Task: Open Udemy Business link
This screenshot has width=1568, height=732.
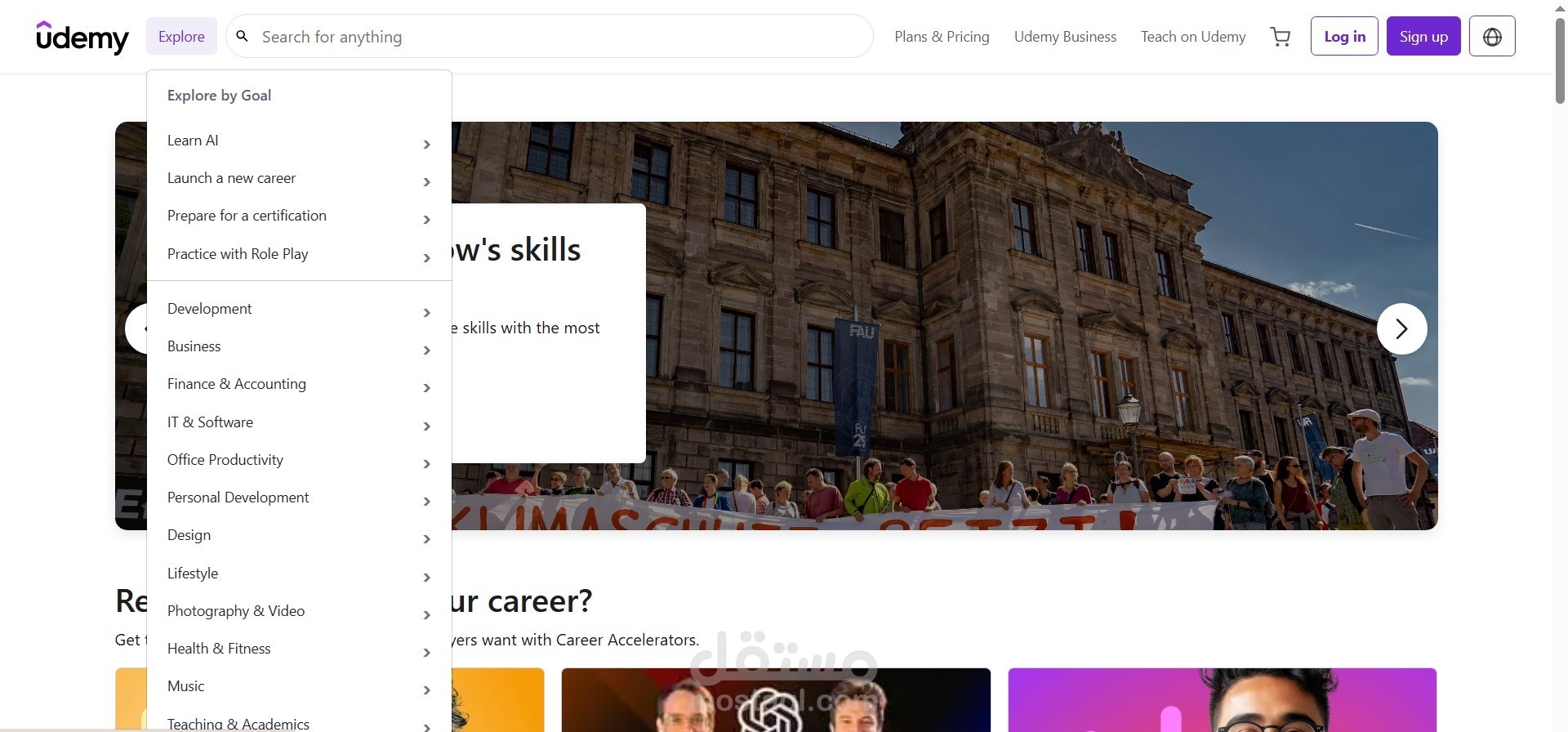Action: (1065, 37)
